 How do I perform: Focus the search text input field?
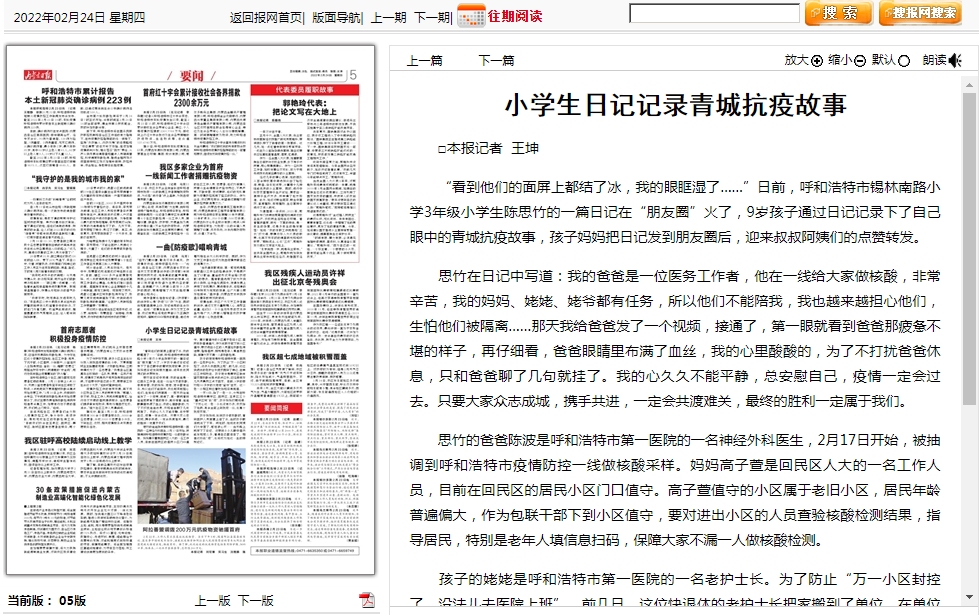[x=714, y=14]
